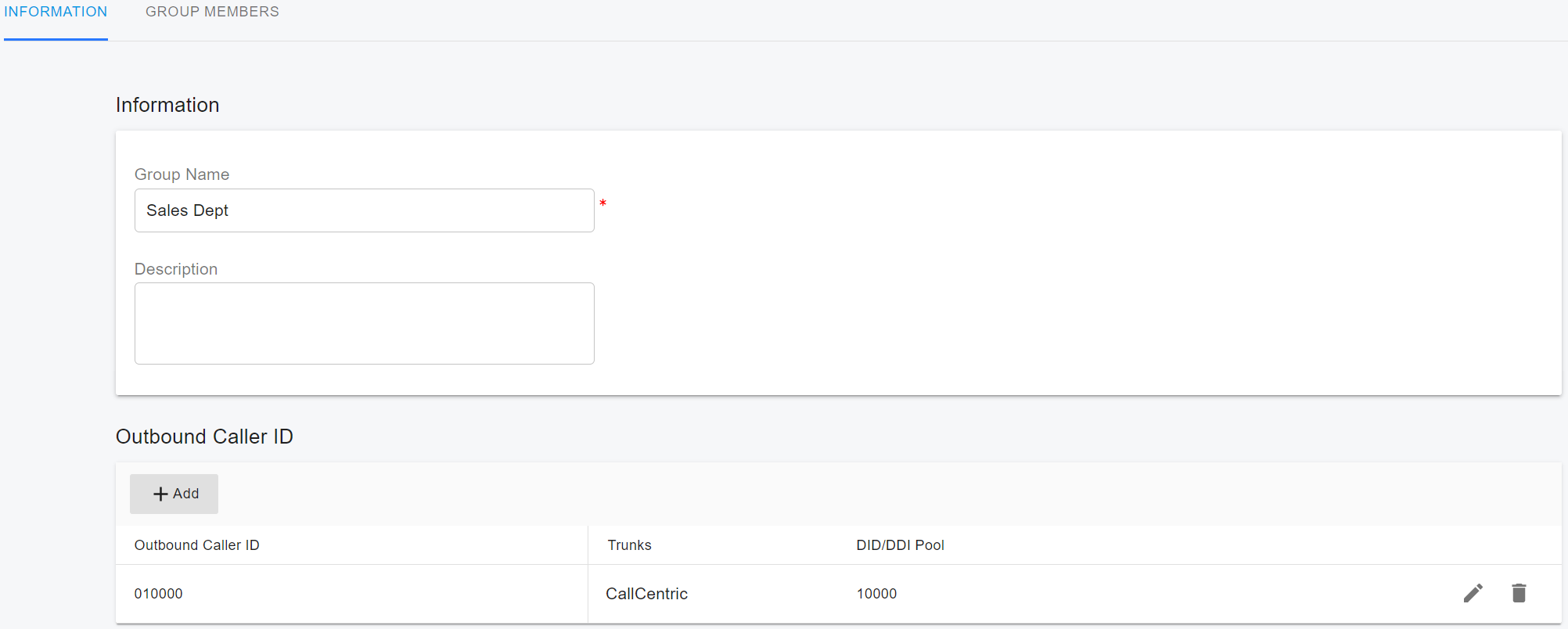Click the Group Name field label
Screen dimensions: 1568x629
click(x=182, y=174)
